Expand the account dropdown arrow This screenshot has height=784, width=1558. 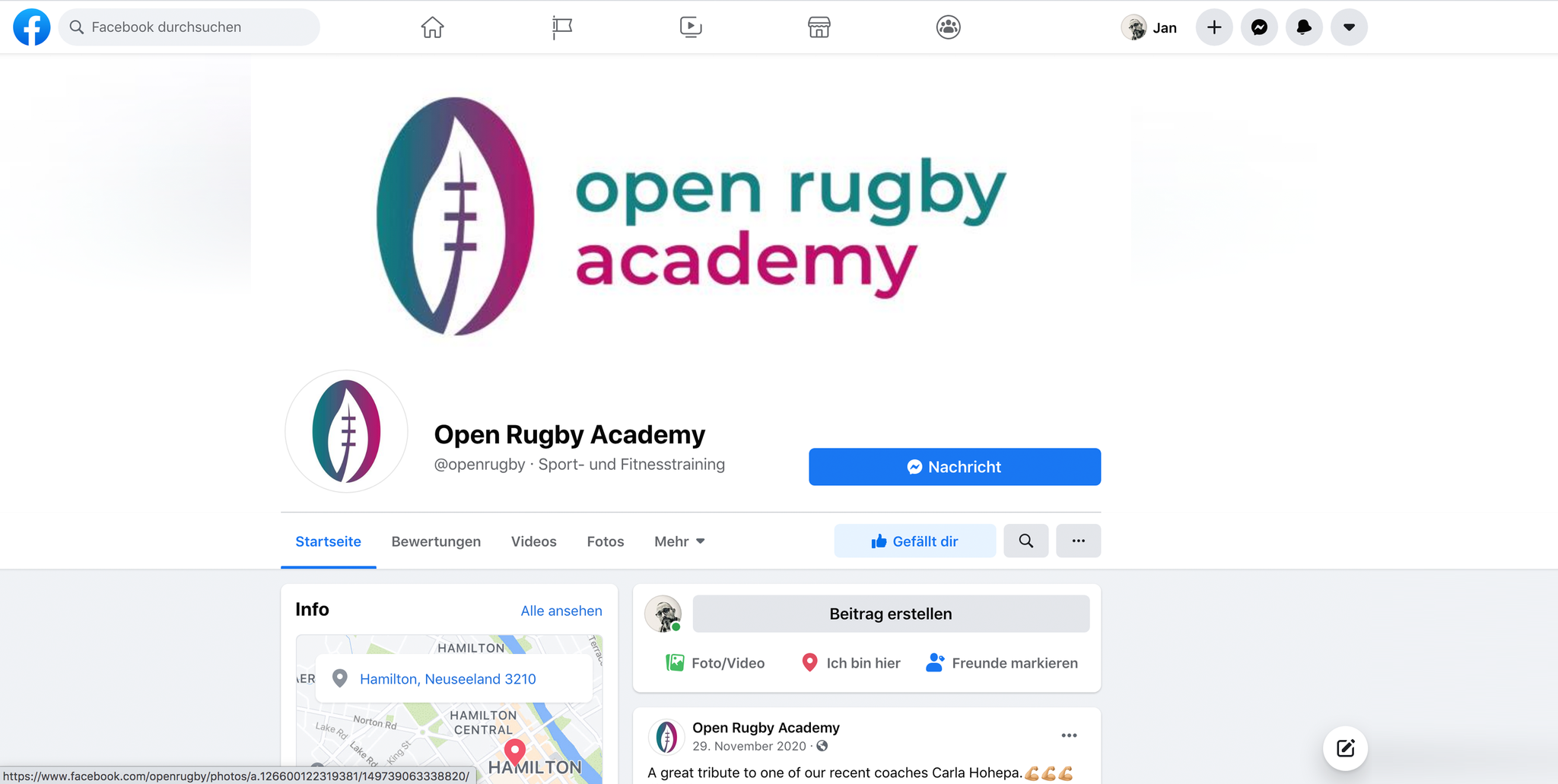(x=1349, y=27)
